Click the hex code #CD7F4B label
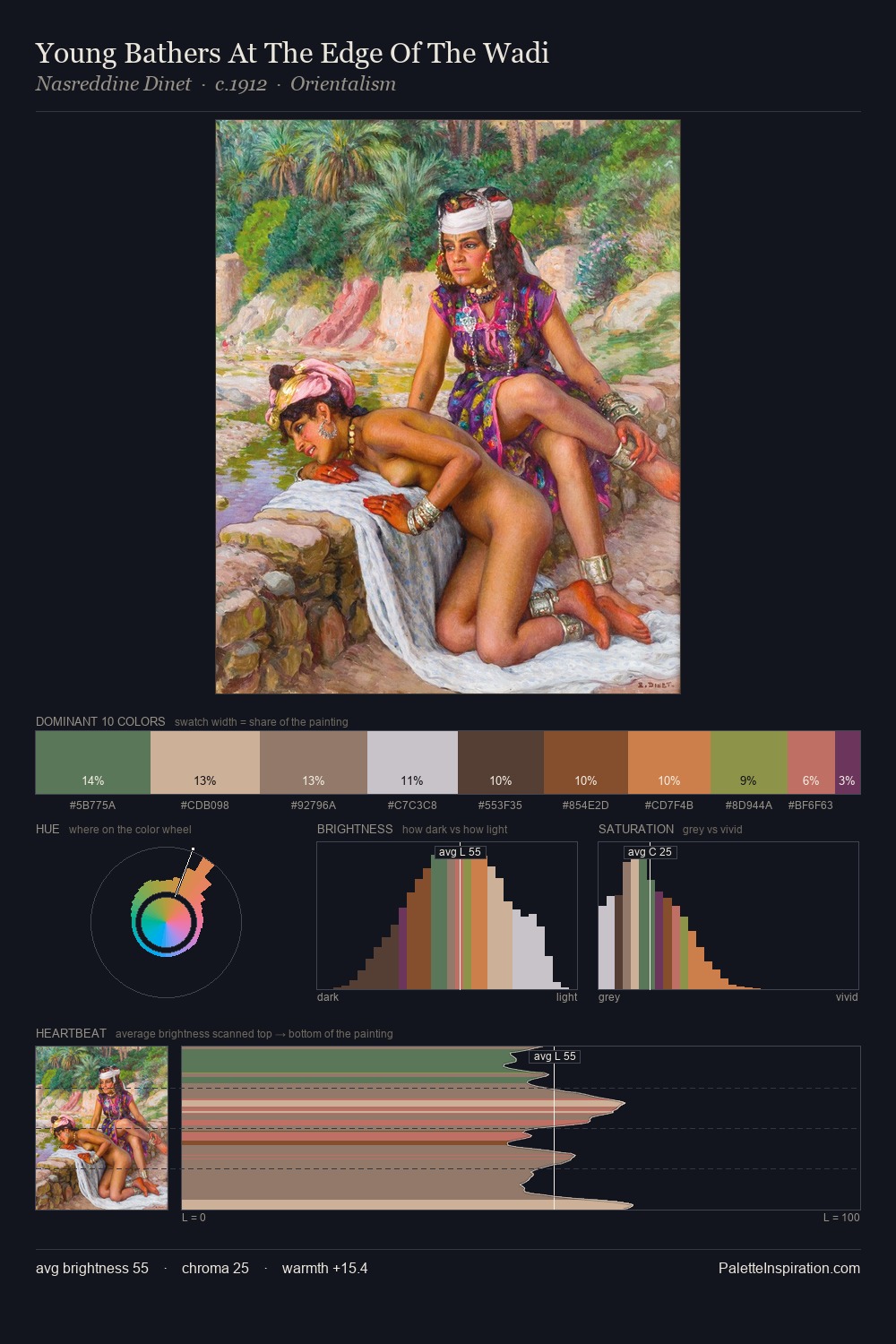The height and width of the screenshot is (1344, 896). [669, 806]
